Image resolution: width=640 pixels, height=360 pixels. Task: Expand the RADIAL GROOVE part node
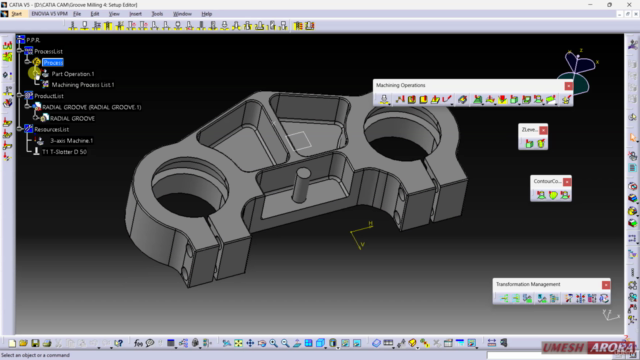(x=35, y=118)
